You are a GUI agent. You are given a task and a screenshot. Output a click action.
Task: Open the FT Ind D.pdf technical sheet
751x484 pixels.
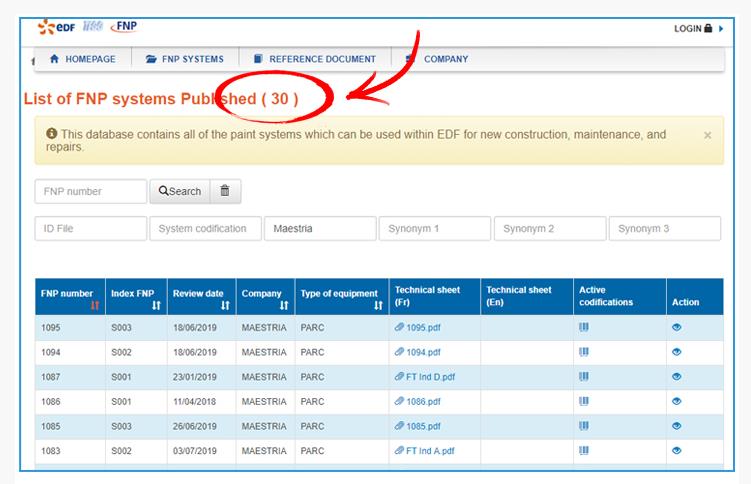[430, 377]
